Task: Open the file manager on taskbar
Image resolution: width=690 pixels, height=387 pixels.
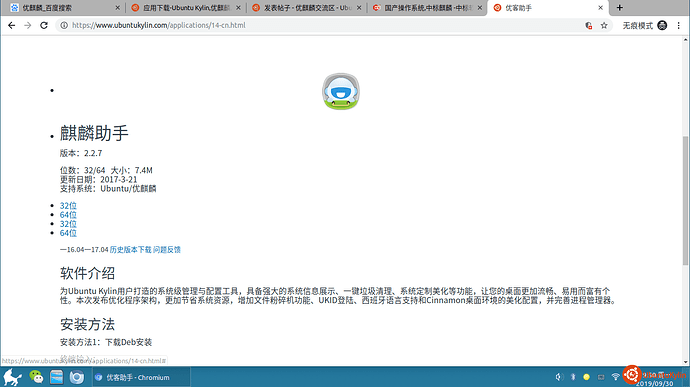Action: tap(56, 377)
